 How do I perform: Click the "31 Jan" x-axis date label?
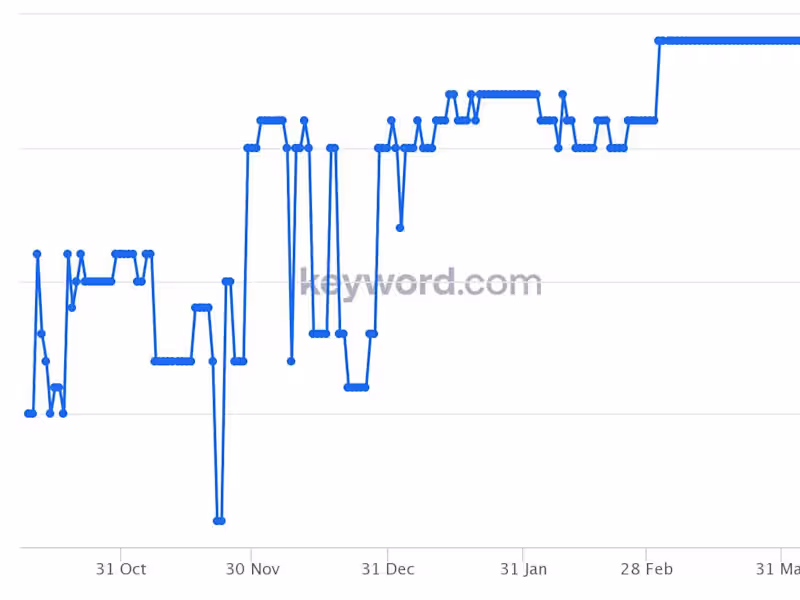[x=523, y=569]
